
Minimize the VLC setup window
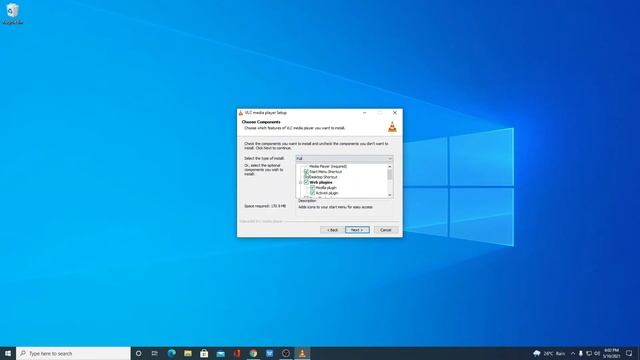pos(364,113)
